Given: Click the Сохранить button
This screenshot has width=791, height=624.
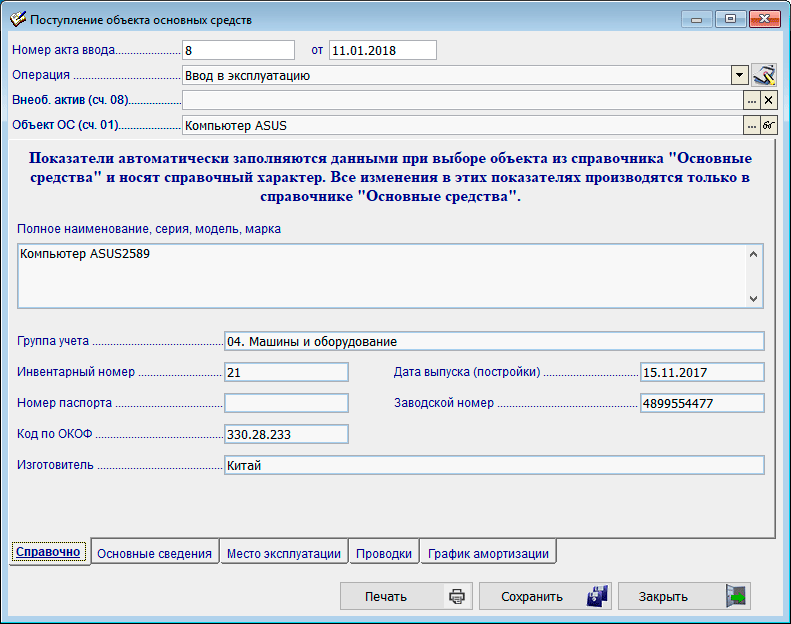Looking at the screenshot, I should click(545, 596).
